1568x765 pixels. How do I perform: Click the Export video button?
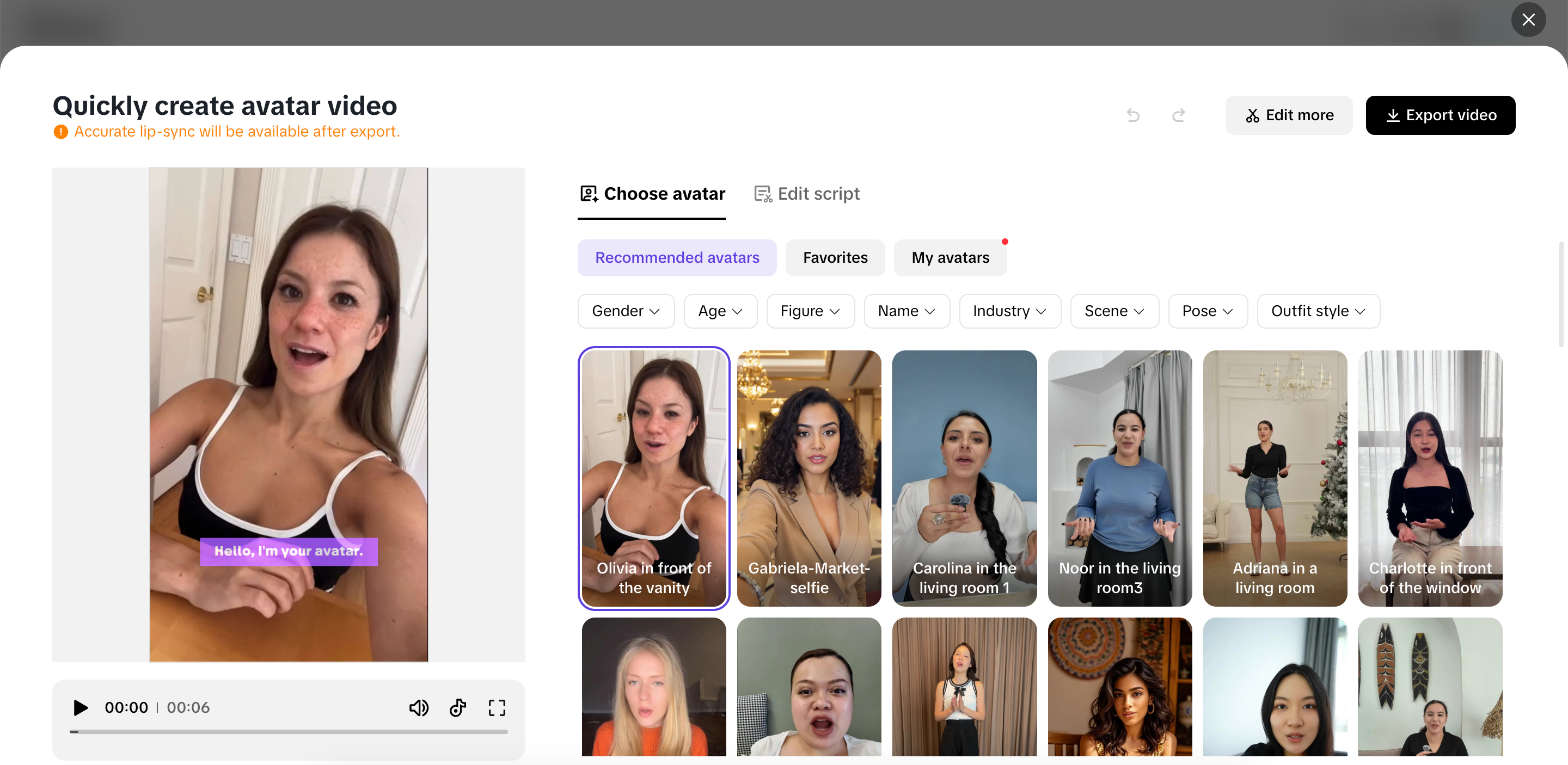pos(1441,115)
